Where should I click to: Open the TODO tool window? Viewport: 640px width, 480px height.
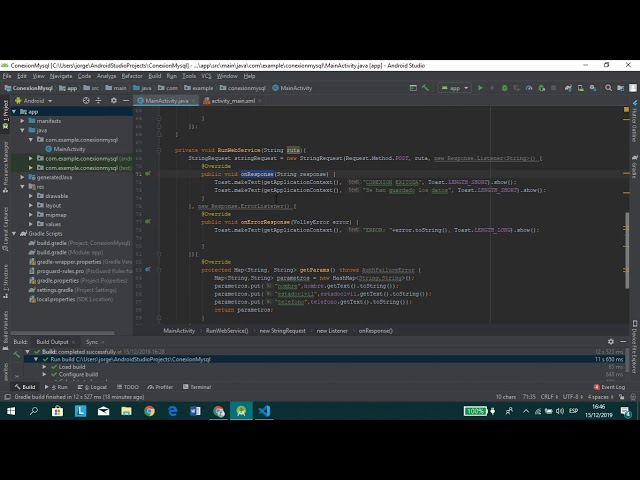pos(127,387)
